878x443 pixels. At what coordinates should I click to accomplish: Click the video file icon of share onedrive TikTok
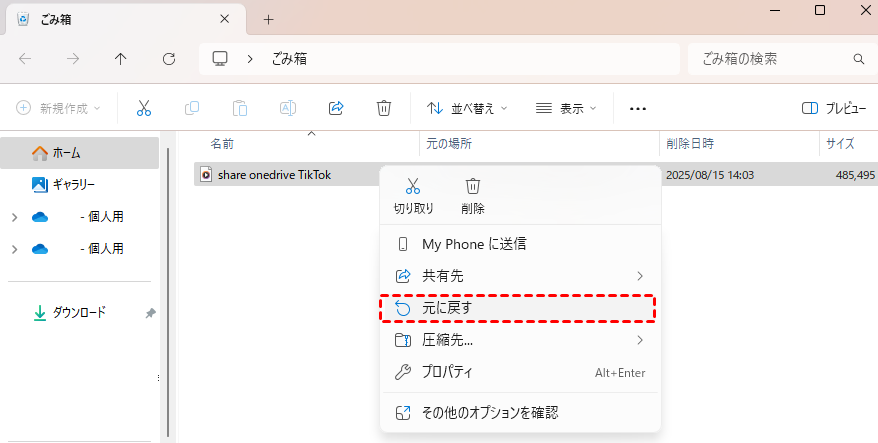coord(206,175)
